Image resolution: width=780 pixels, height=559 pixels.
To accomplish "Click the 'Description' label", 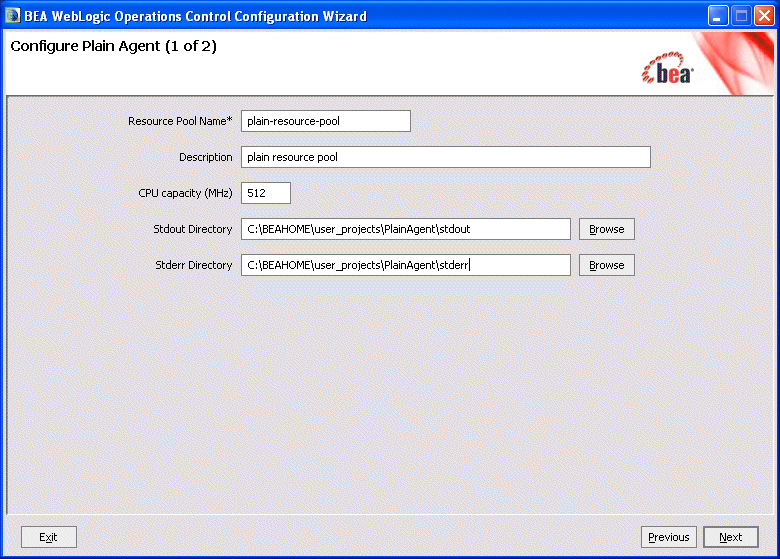I will pos(205,157).
